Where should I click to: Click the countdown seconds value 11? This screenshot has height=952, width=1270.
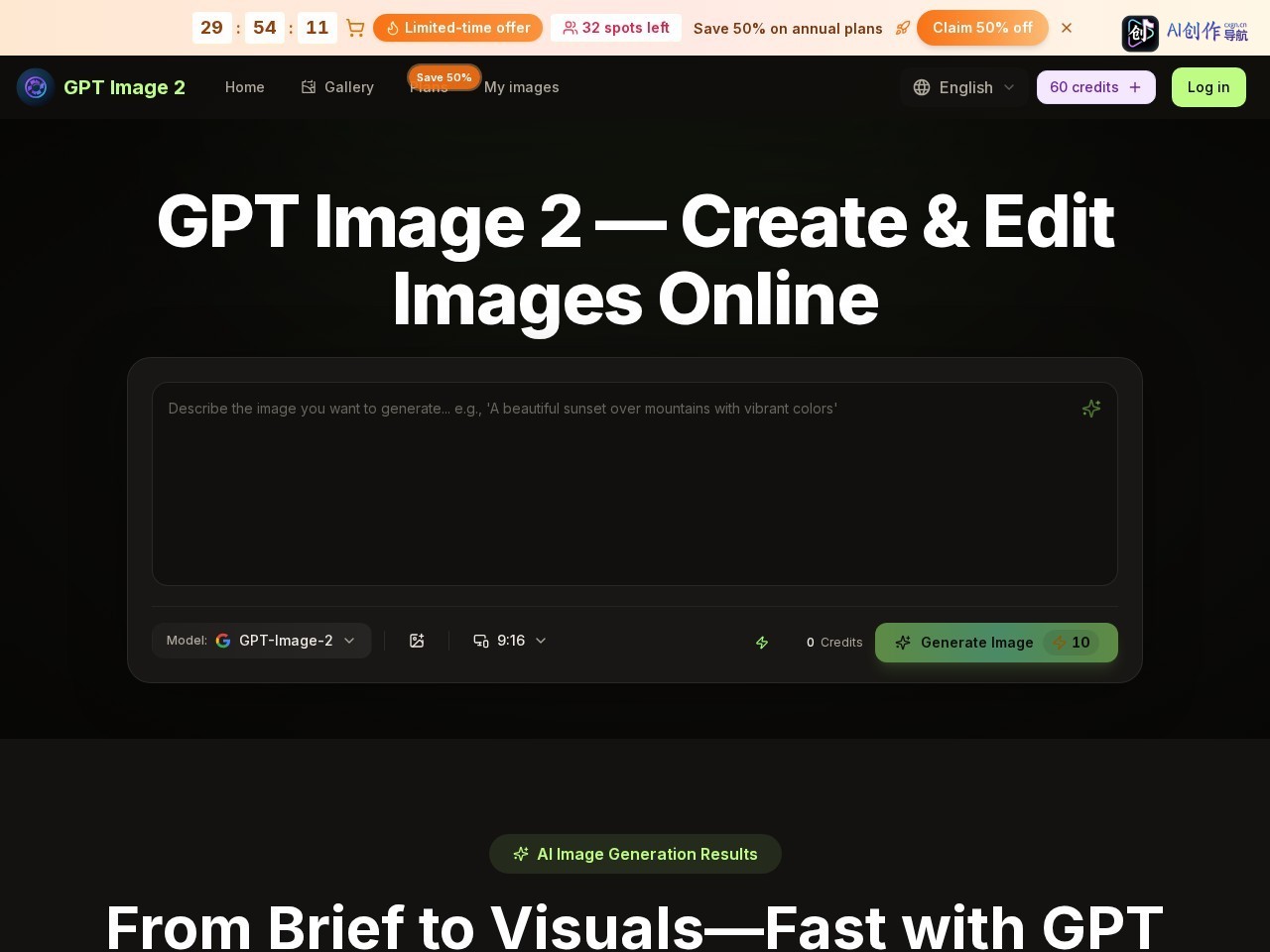pyautogui.click(x=317, y=28)
